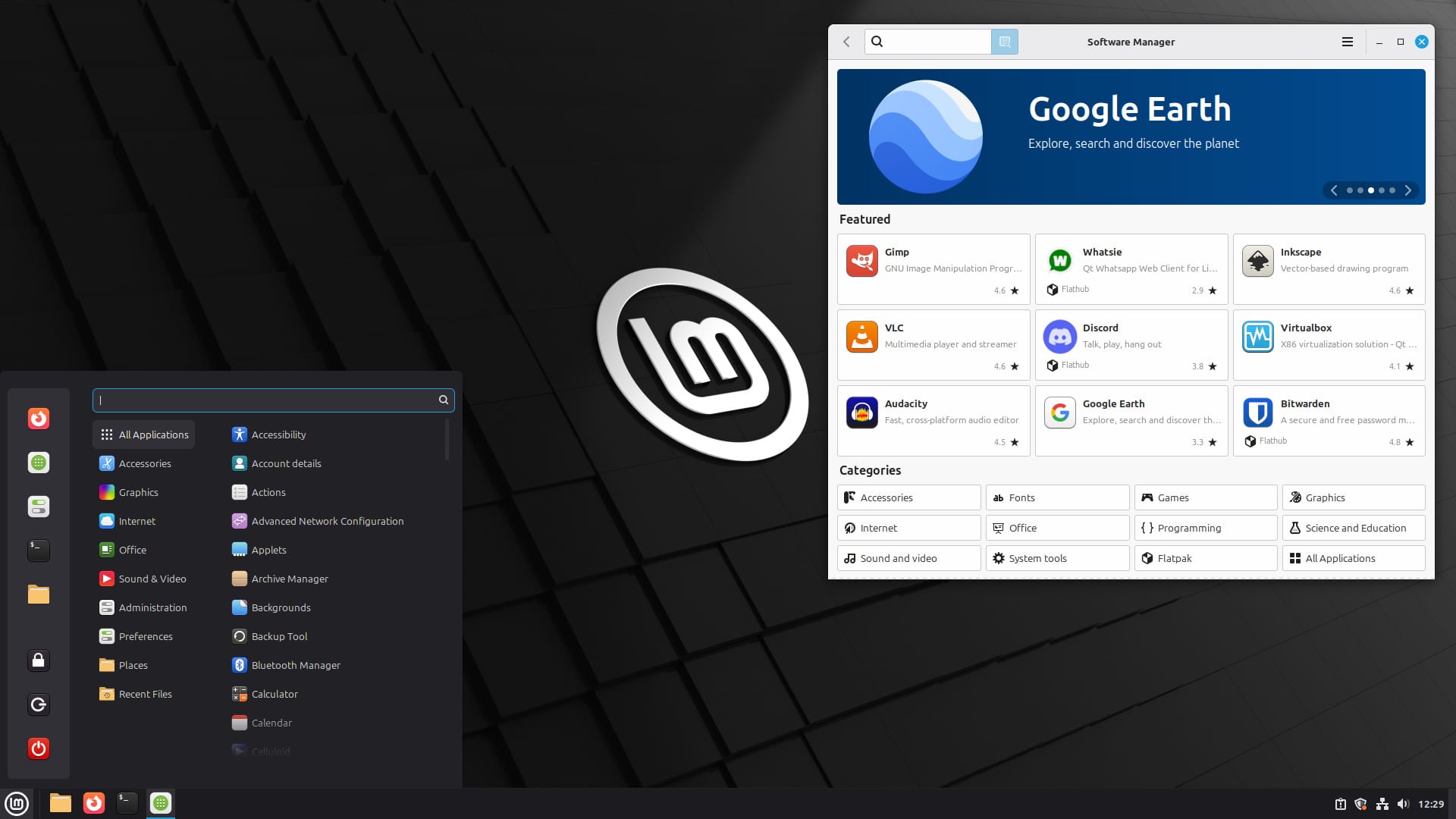Go back with the previous banner chevron
The width and height of the screenshot is (1456, 819).
coord(1334,190)
